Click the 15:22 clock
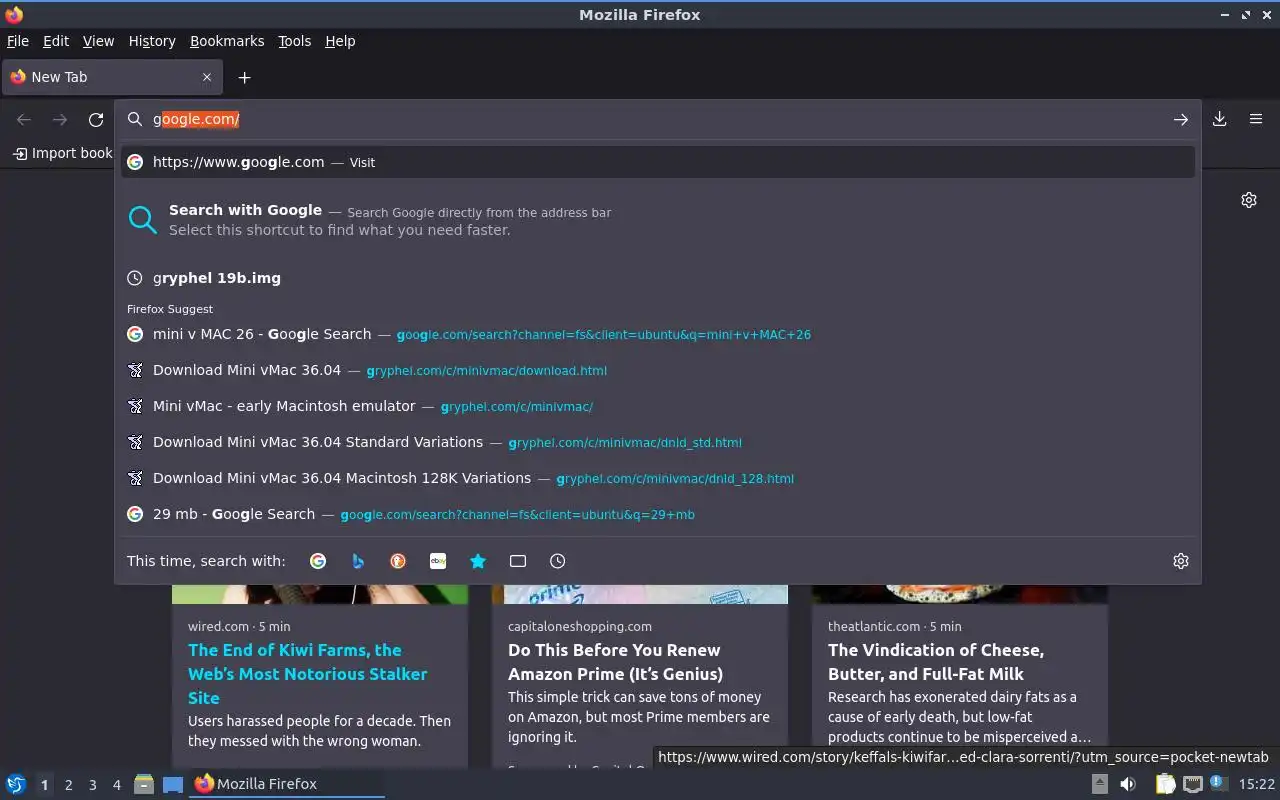This screenshot has height=800, width=1280. click(1257, 784)
